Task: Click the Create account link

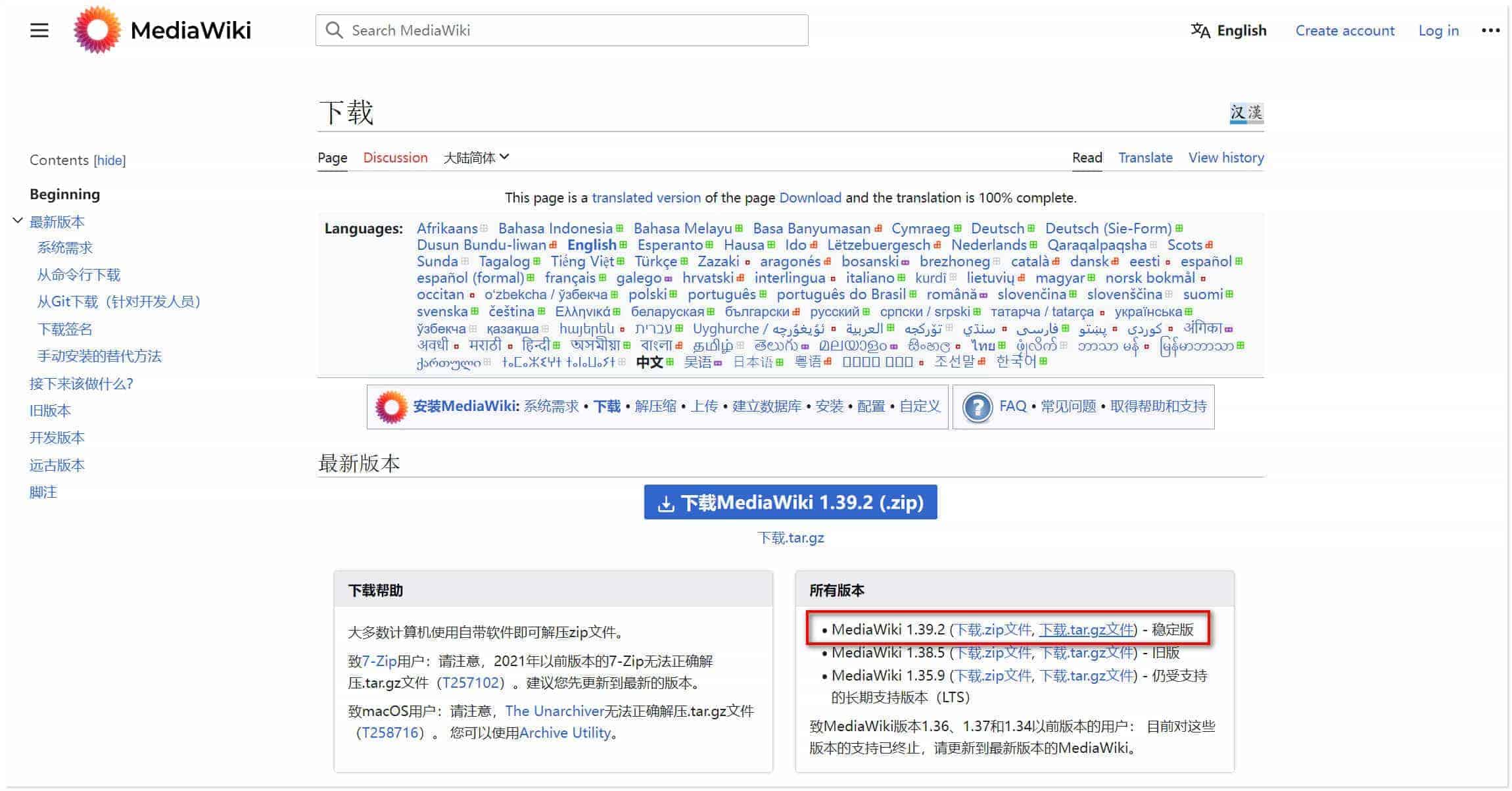Action: (1344, 30)
